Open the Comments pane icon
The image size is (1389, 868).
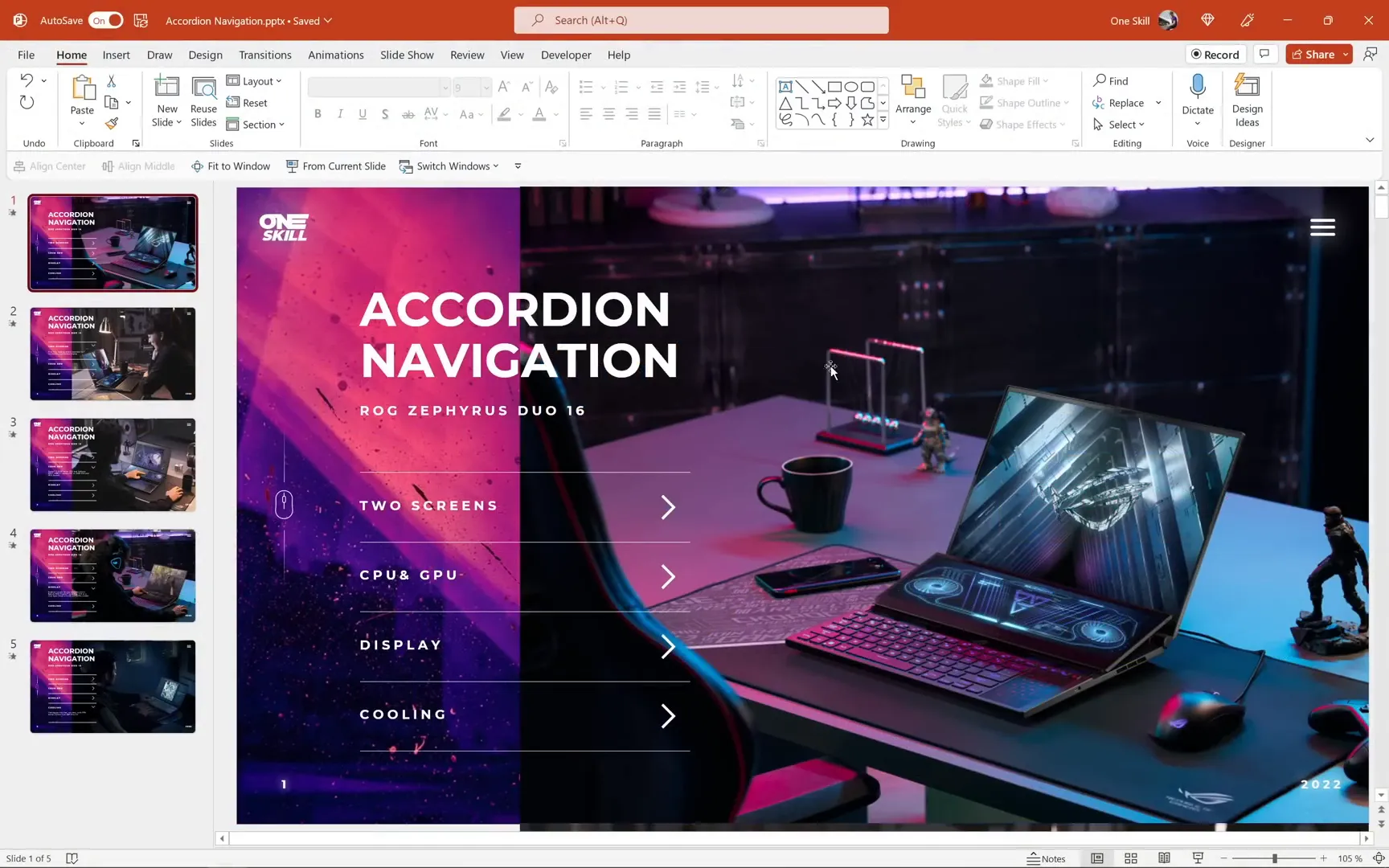point(1264,54)
